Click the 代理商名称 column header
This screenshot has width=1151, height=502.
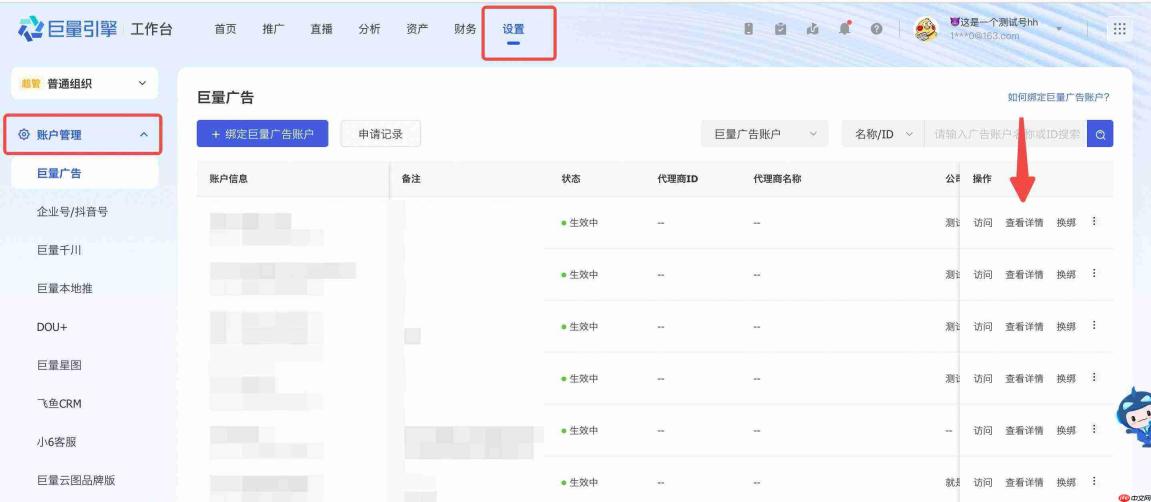(777, 178)
